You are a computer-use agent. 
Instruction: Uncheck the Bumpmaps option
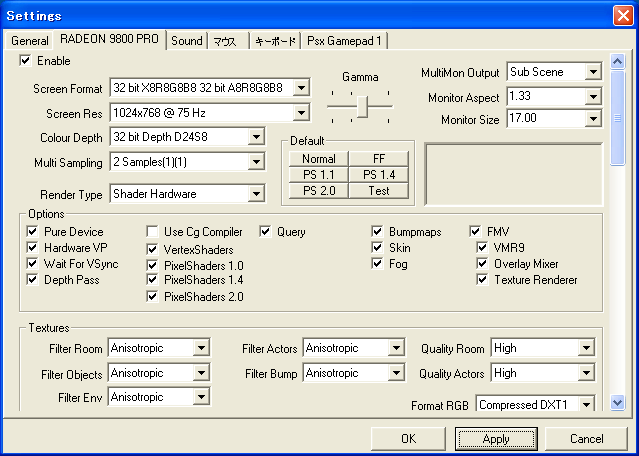378,232
